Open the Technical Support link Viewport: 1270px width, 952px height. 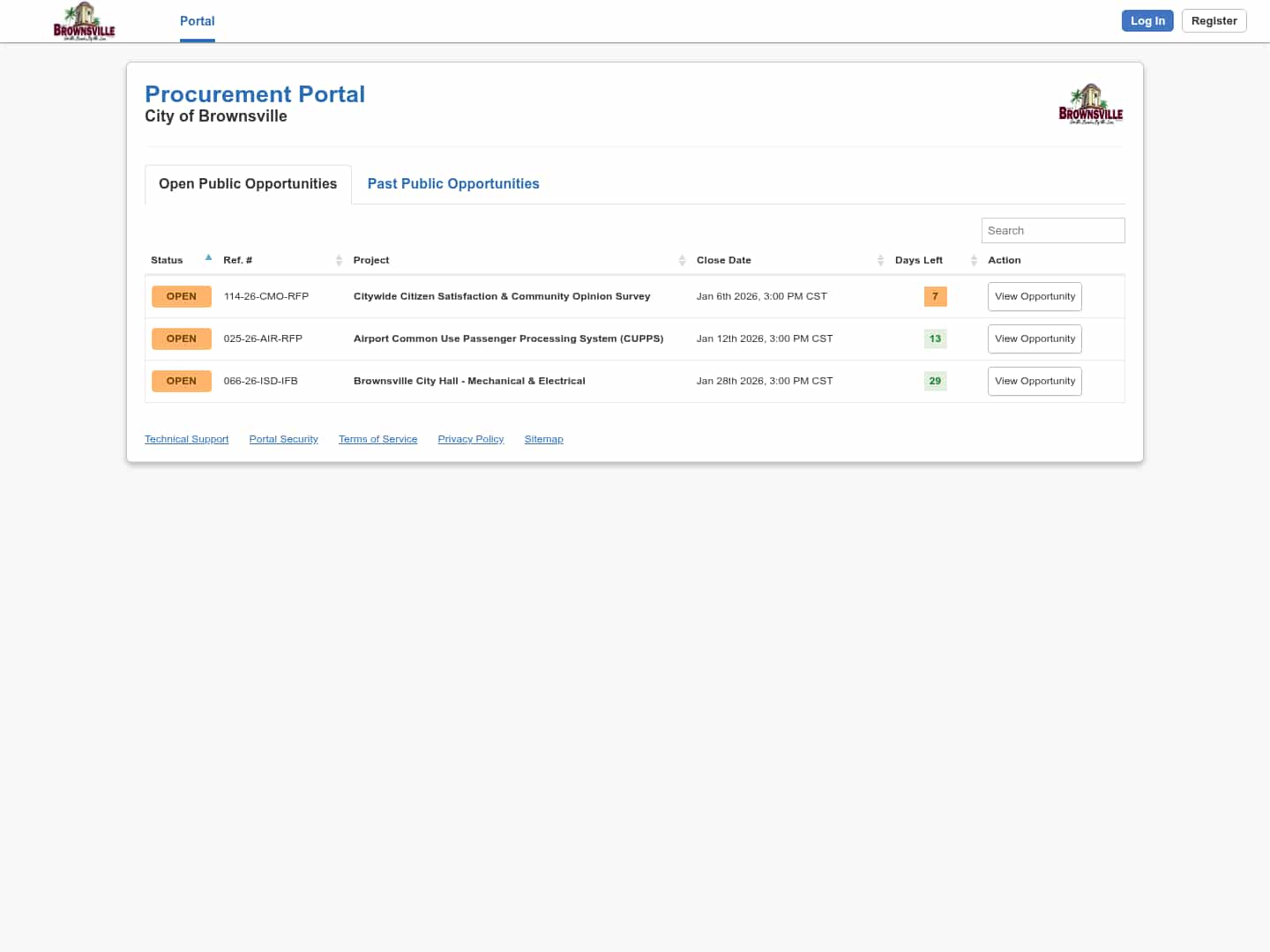pyautogui.click(x=186, y=439)
